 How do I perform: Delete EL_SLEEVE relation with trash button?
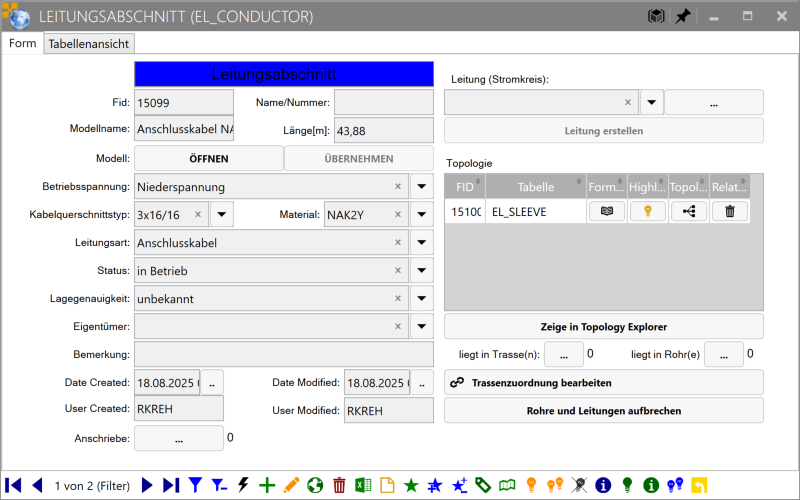[730, 211]
